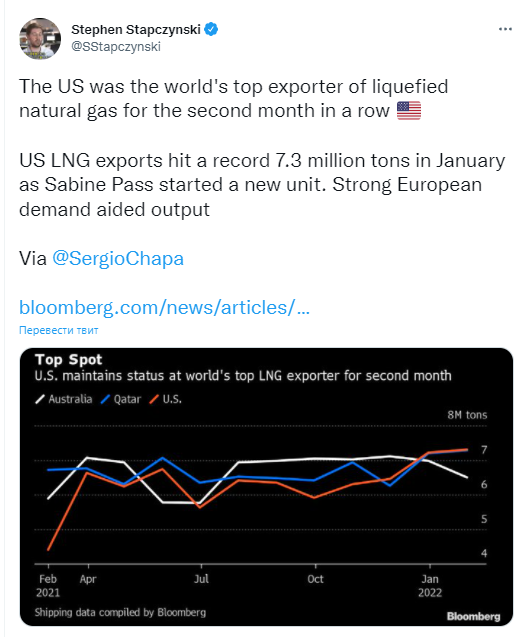Click the Feb 2021 axis tick label
This screenshot has height=637, width=527.
pos(48,585)
